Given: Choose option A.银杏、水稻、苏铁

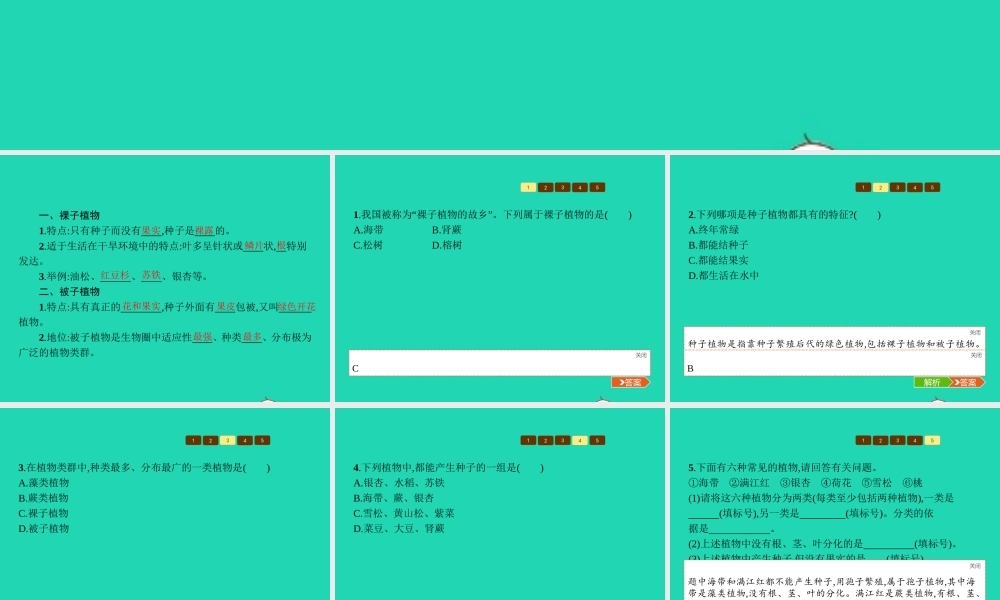Looking at the screenshot, I should click(x=399, y=483).
